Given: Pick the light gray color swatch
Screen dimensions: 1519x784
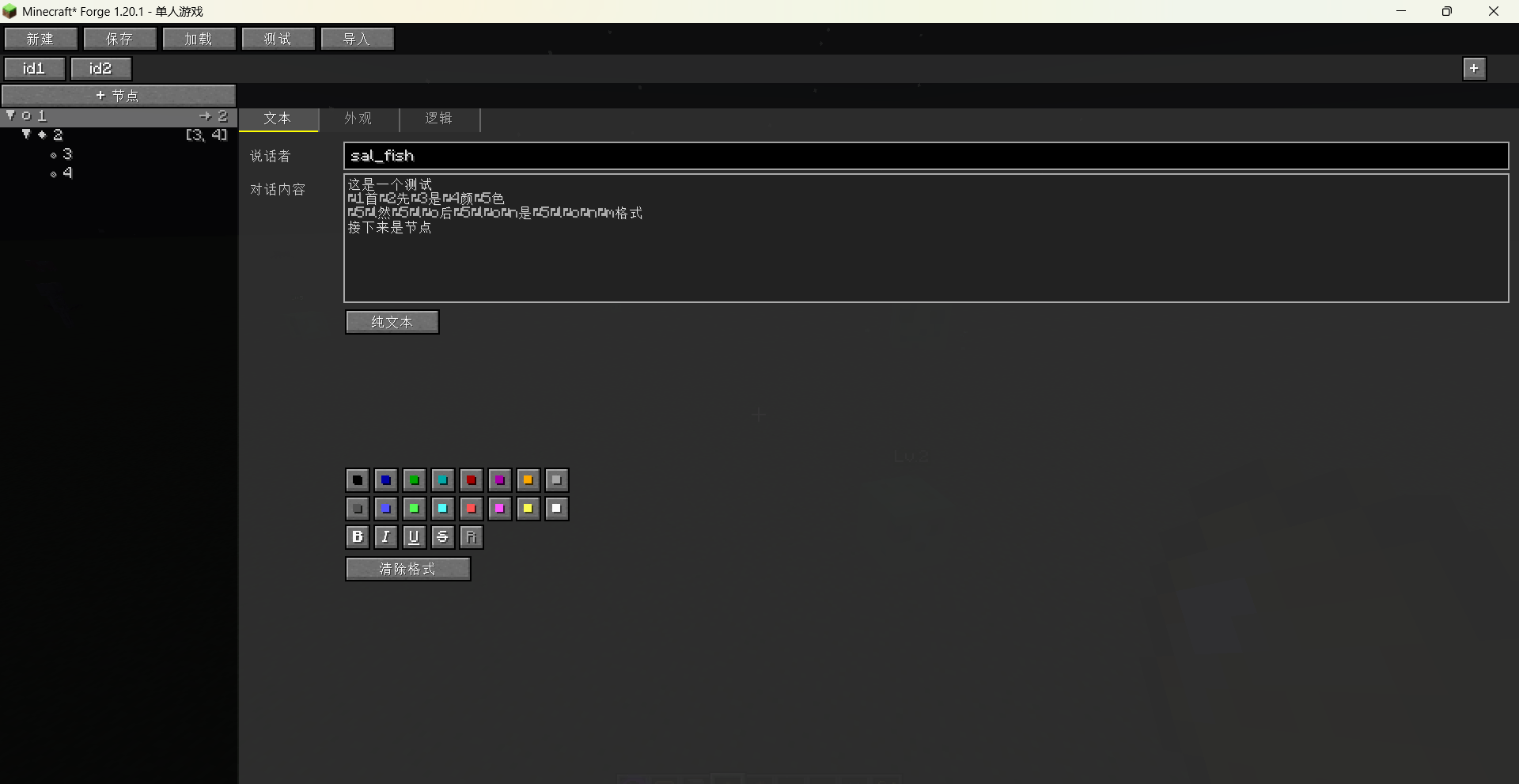Looking at the screenshot, I should [557, 480].
